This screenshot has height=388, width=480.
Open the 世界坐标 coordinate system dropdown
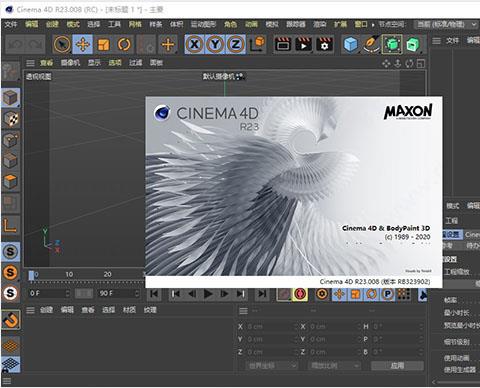click(x=272, y=366)
